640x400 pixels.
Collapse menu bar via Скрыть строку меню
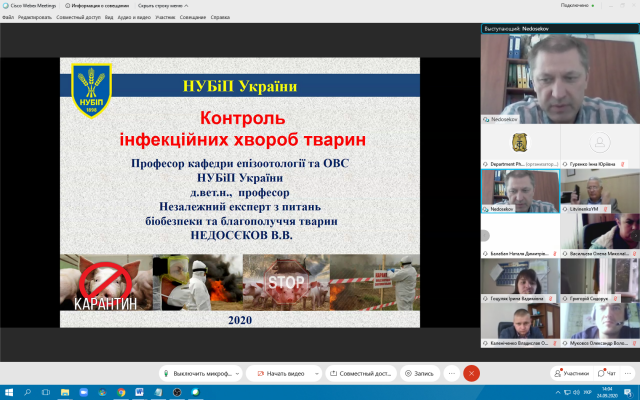coord(163,6)
